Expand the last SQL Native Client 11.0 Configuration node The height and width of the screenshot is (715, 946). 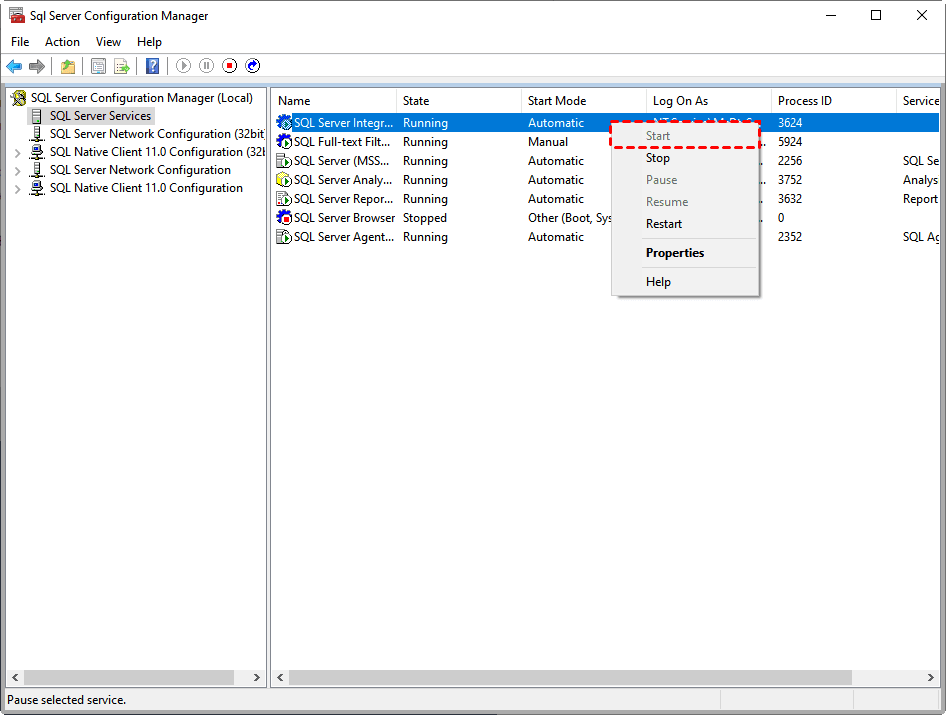(17, 189)
